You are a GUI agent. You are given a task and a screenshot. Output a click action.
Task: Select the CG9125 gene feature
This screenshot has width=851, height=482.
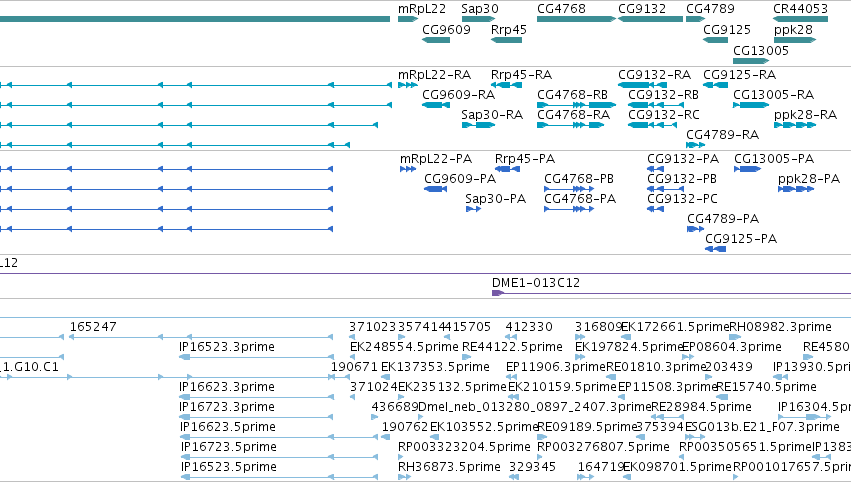(715, 40)
